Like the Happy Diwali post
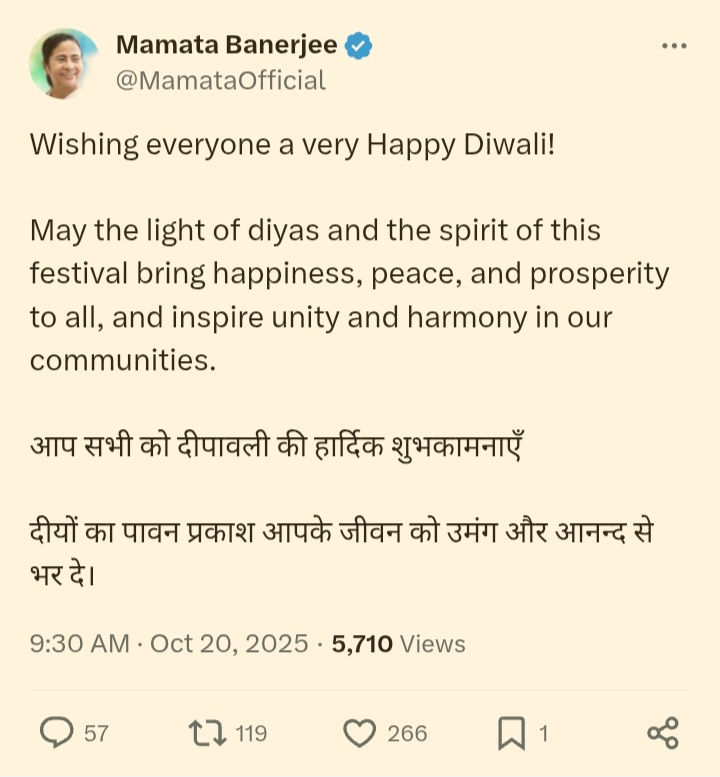Image resolution: width=720 pixels, height=777 pixels. [x=359, y=733]
